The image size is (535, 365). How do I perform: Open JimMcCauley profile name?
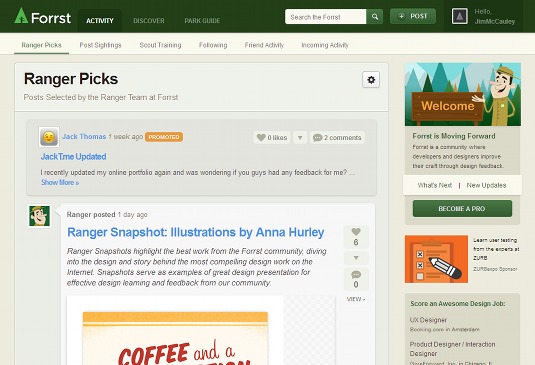494,21
